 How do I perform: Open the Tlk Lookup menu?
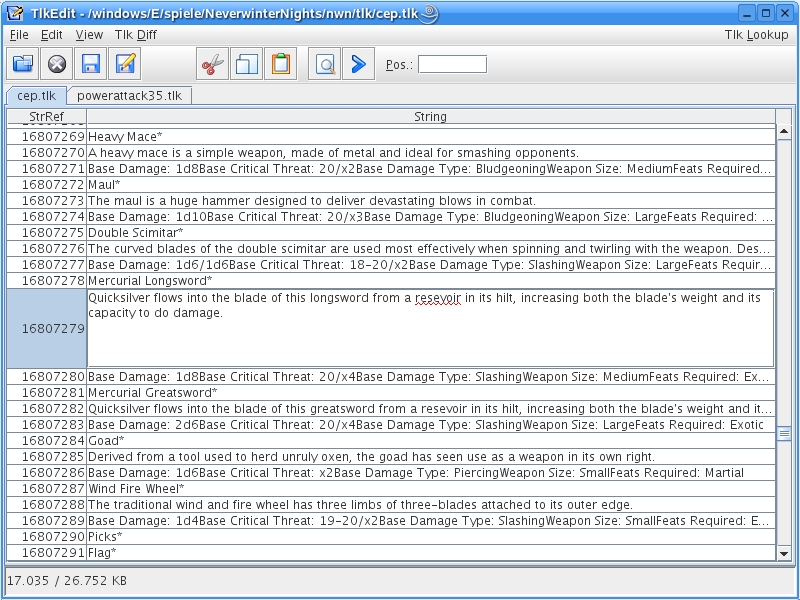756,34
